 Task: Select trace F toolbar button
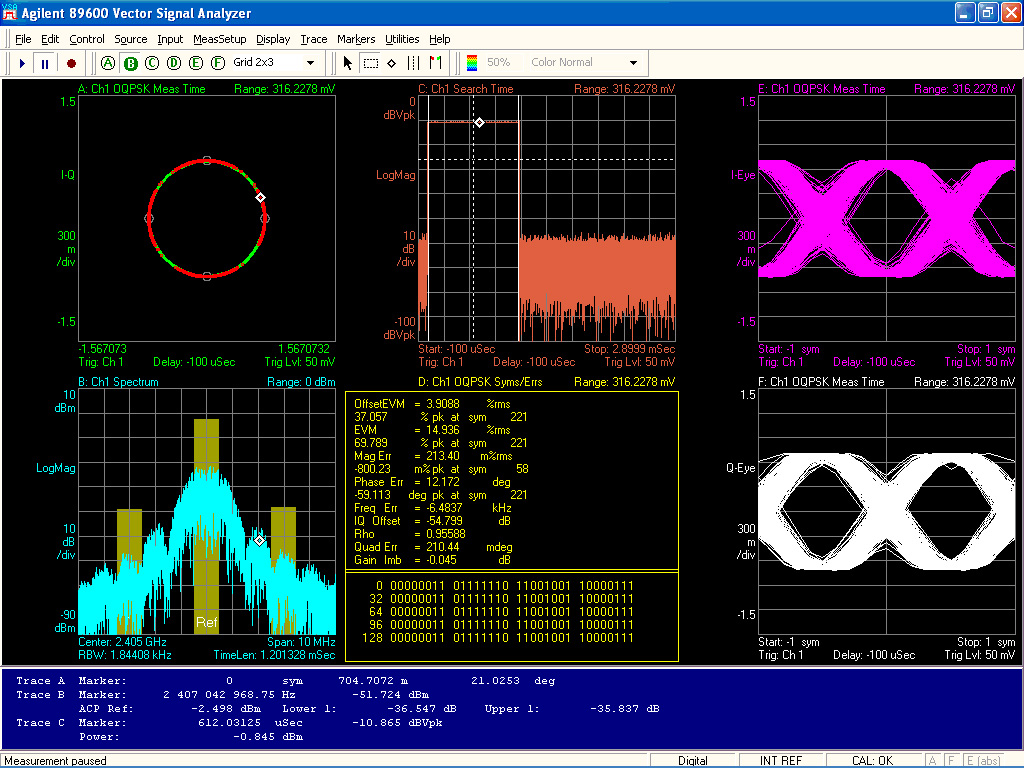click(x=218, y=63)
